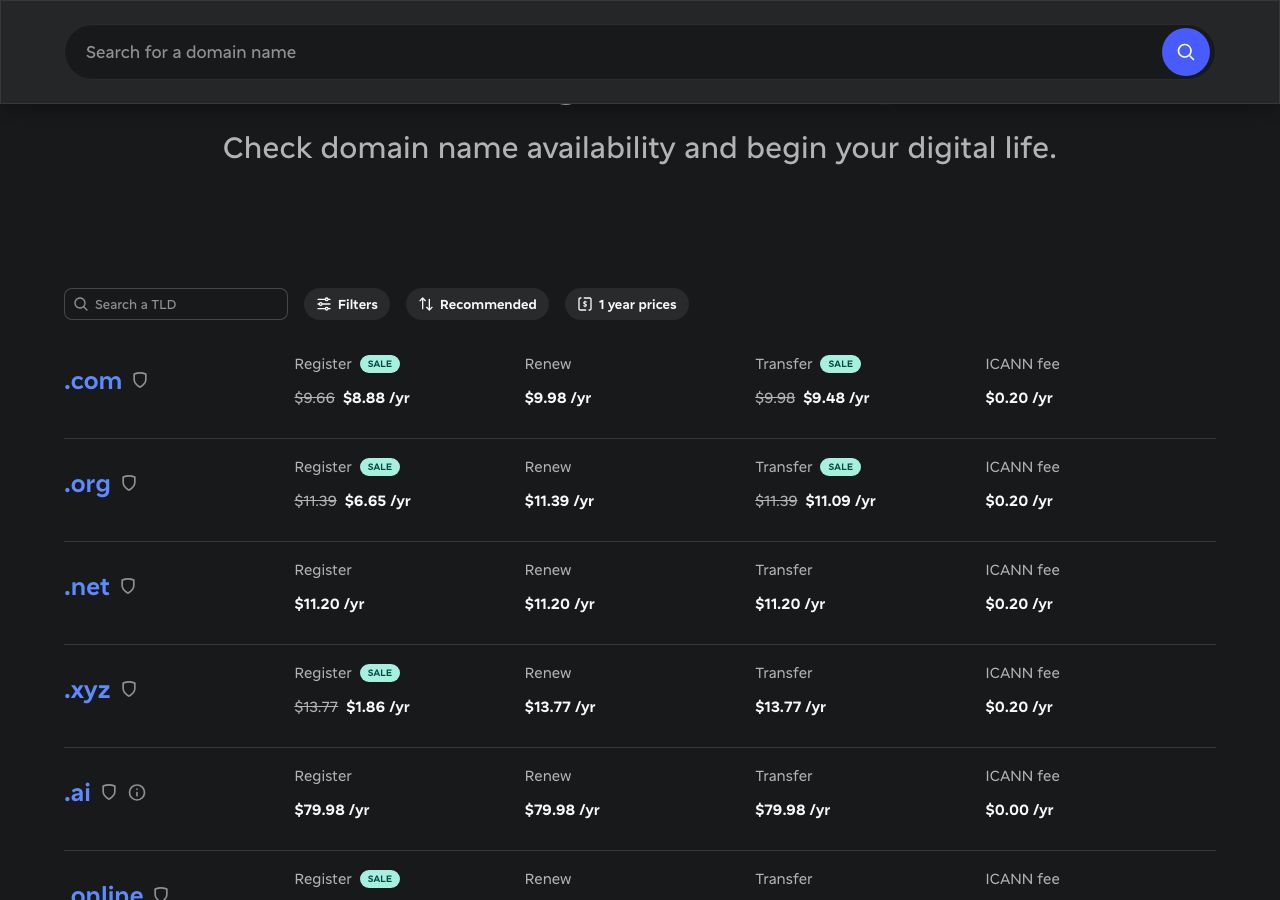Click the shield icon beside .online
1280x900 pixels.
point(161,893)
